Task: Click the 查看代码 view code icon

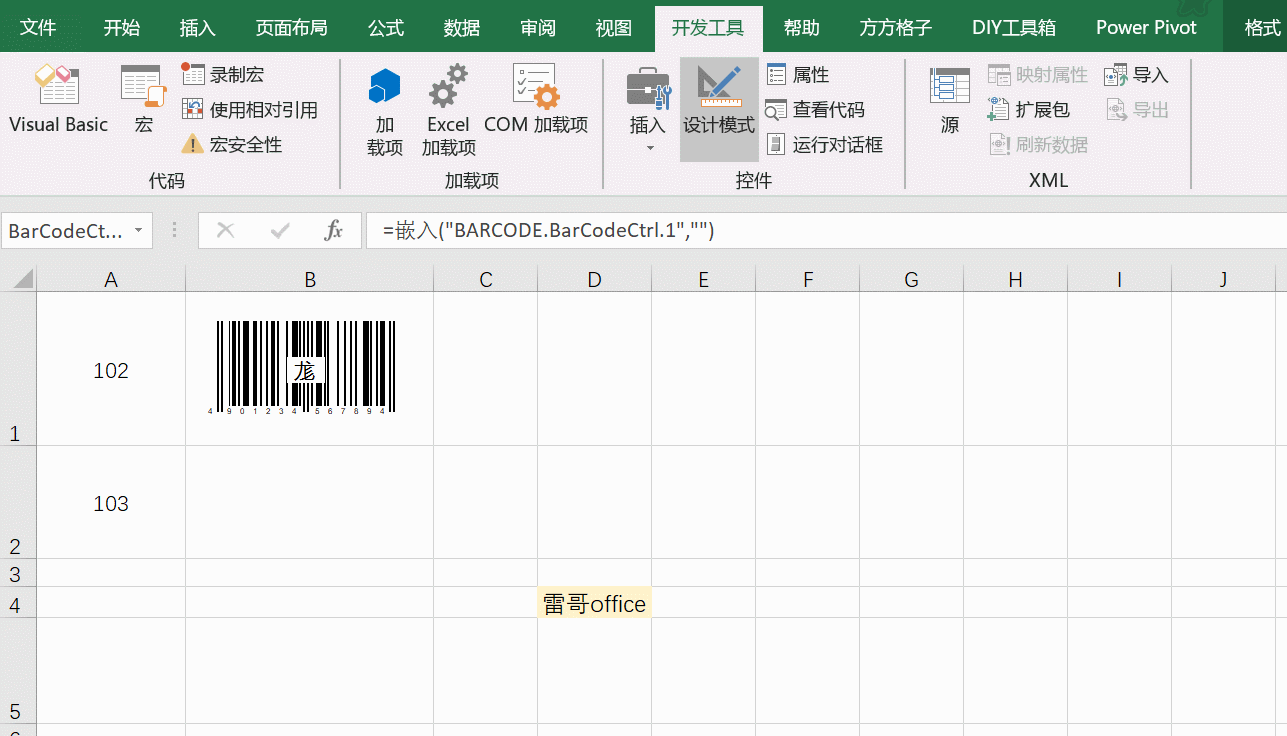Action: 824,110
